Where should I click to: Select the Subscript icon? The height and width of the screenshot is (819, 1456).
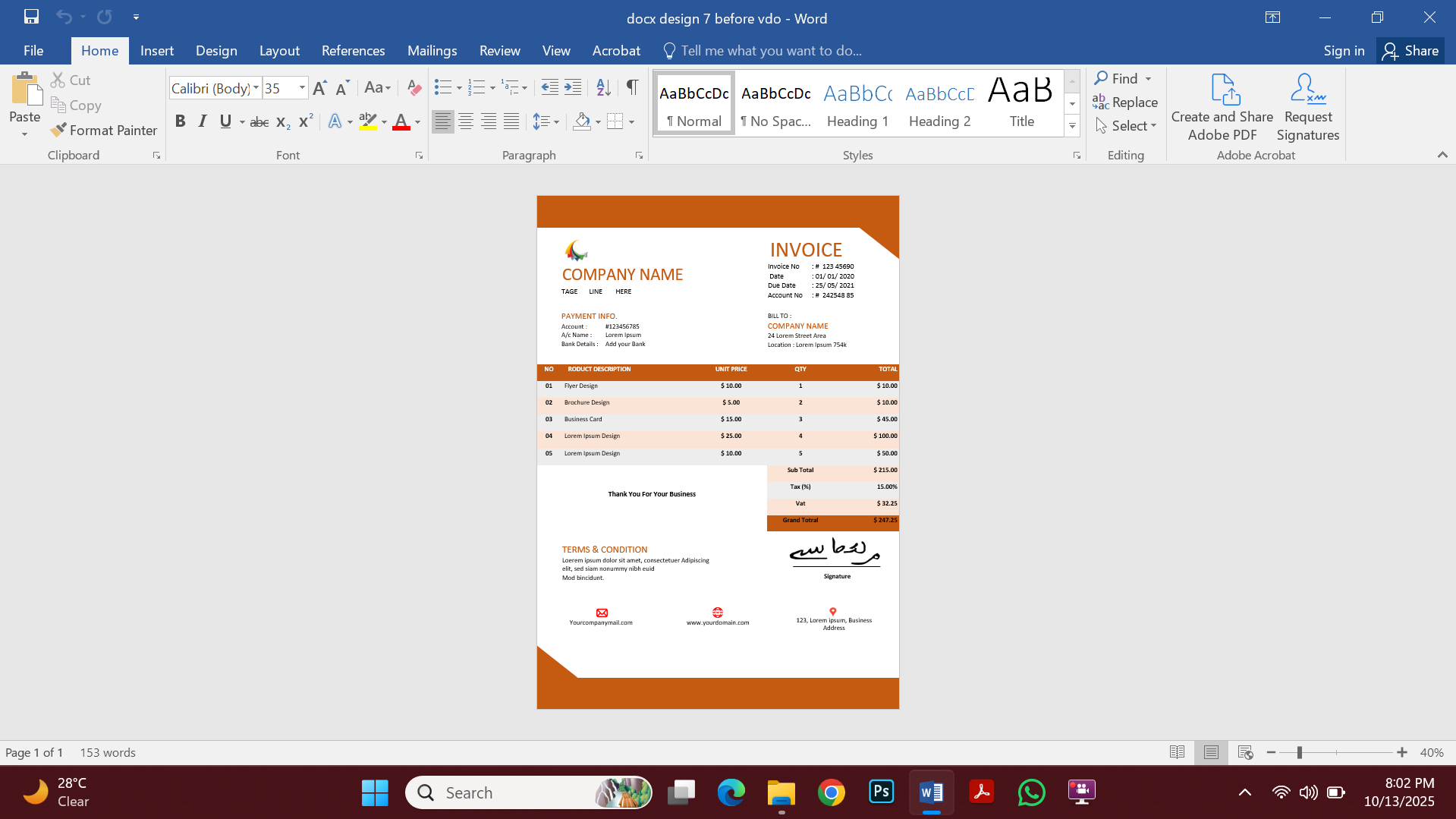coord(282,121)
